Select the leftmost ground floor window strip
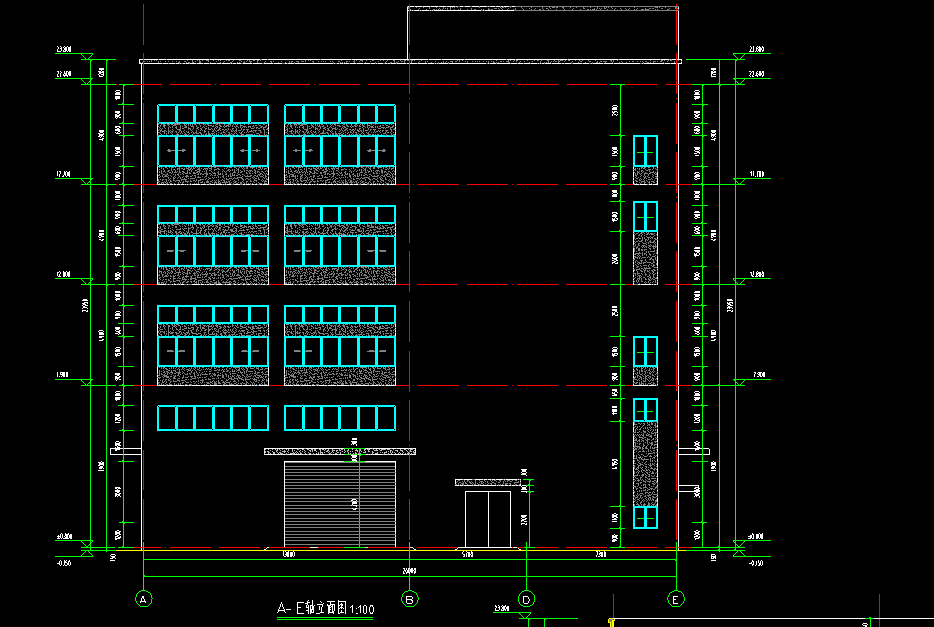The height and width of the screenshot is (627, 934). (213, 418)
